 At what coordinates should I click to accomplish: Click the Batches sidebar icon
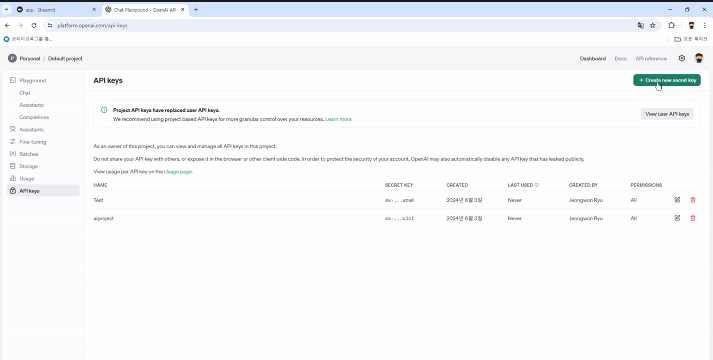13,154
